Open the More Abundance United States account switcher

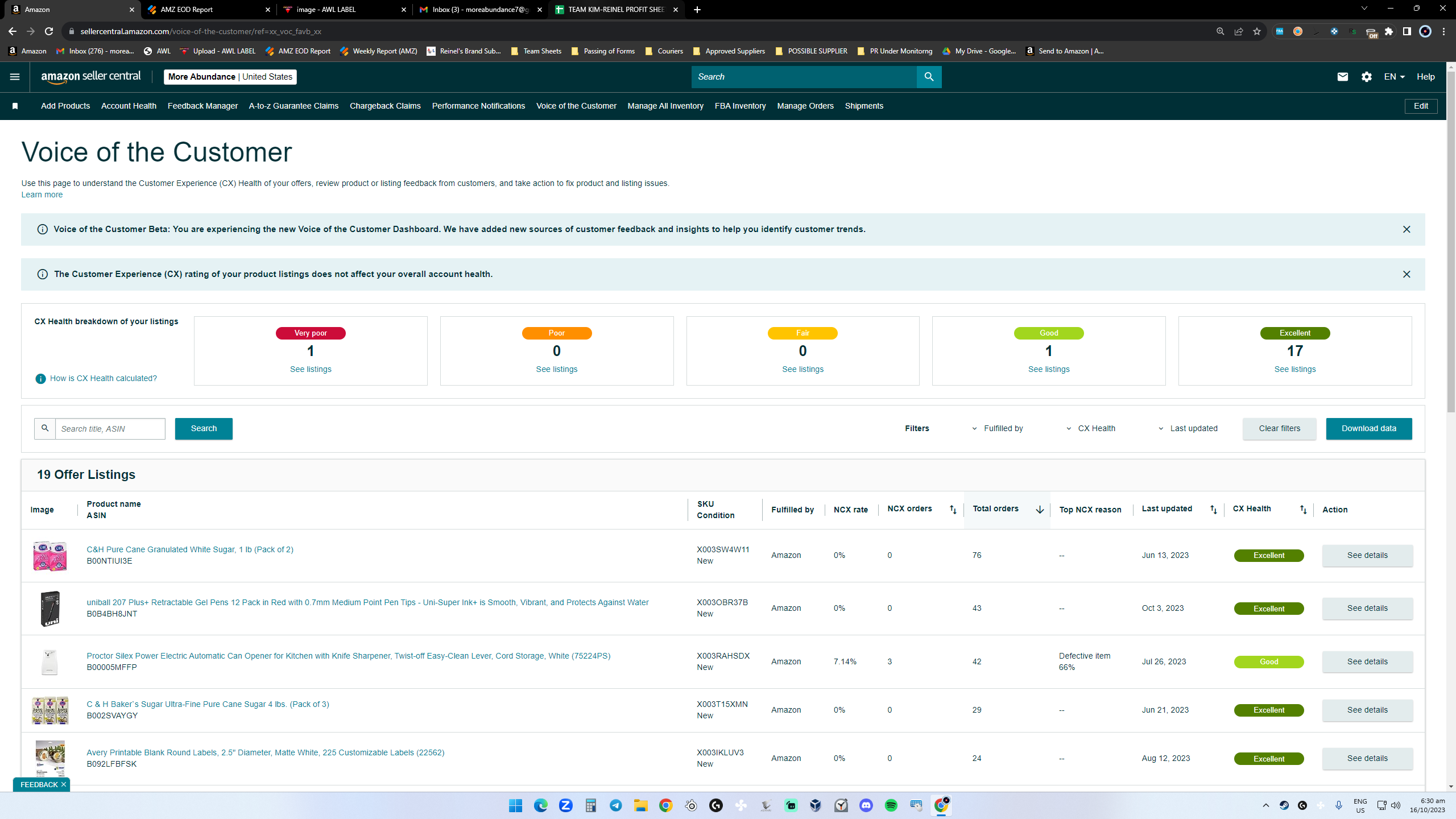click(x=230, y=77)
